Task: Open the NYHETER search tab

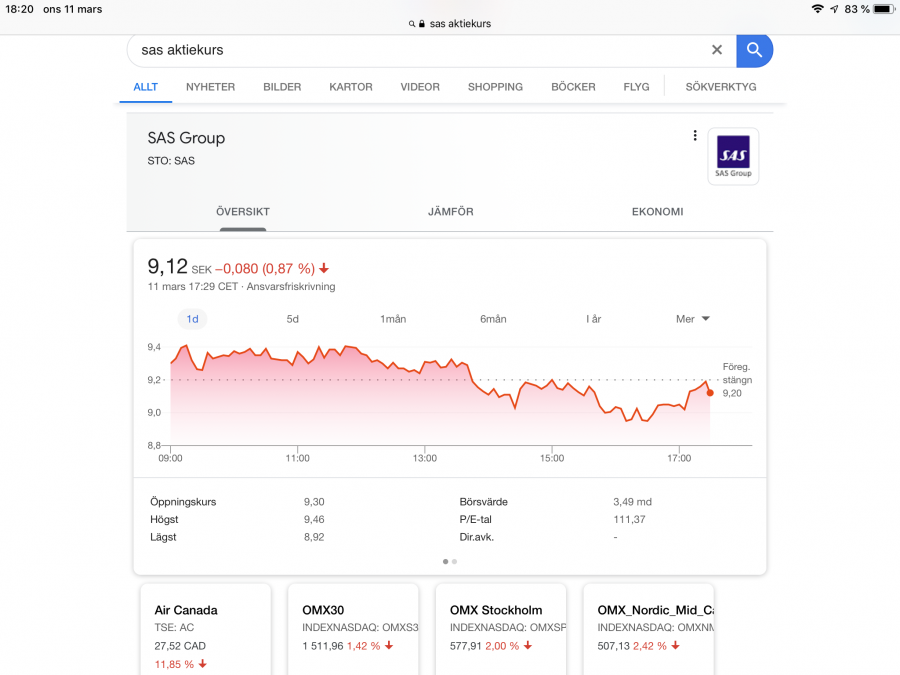Action: [x=210, y=87]
